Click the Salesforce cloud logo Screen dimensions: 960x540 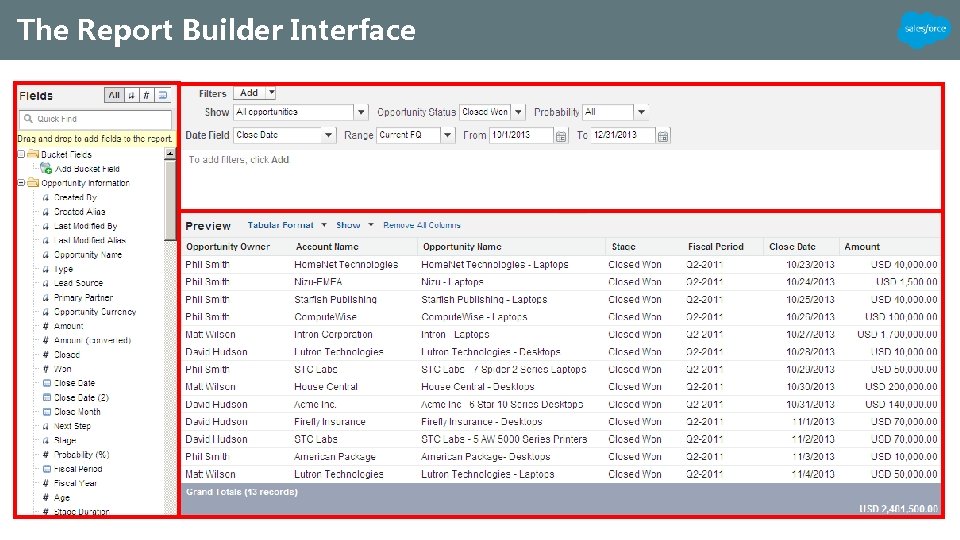pos(924,29)
